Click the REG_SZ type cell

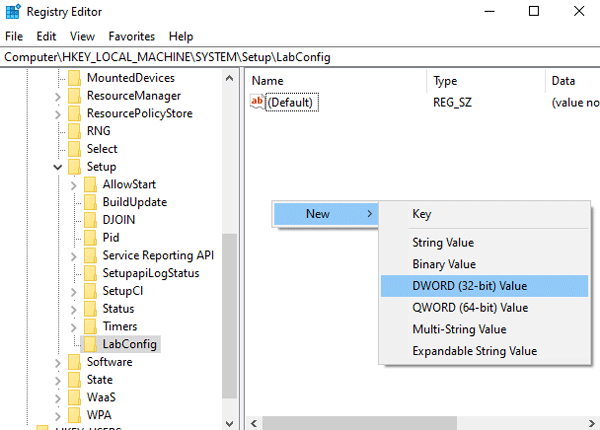tap(452, 102)
